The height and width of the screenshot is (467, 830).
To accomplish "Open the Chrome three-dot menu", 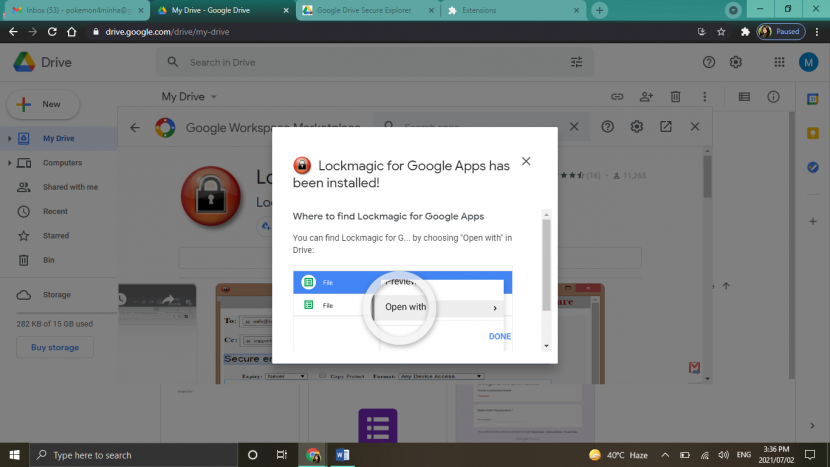I will click(817, 32).
